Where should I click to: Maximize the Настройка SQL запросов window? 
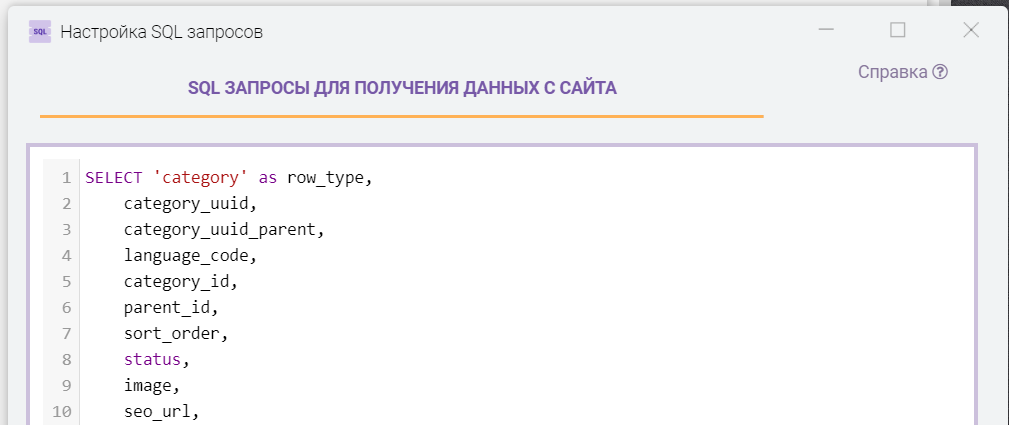[x=897, y=31]
